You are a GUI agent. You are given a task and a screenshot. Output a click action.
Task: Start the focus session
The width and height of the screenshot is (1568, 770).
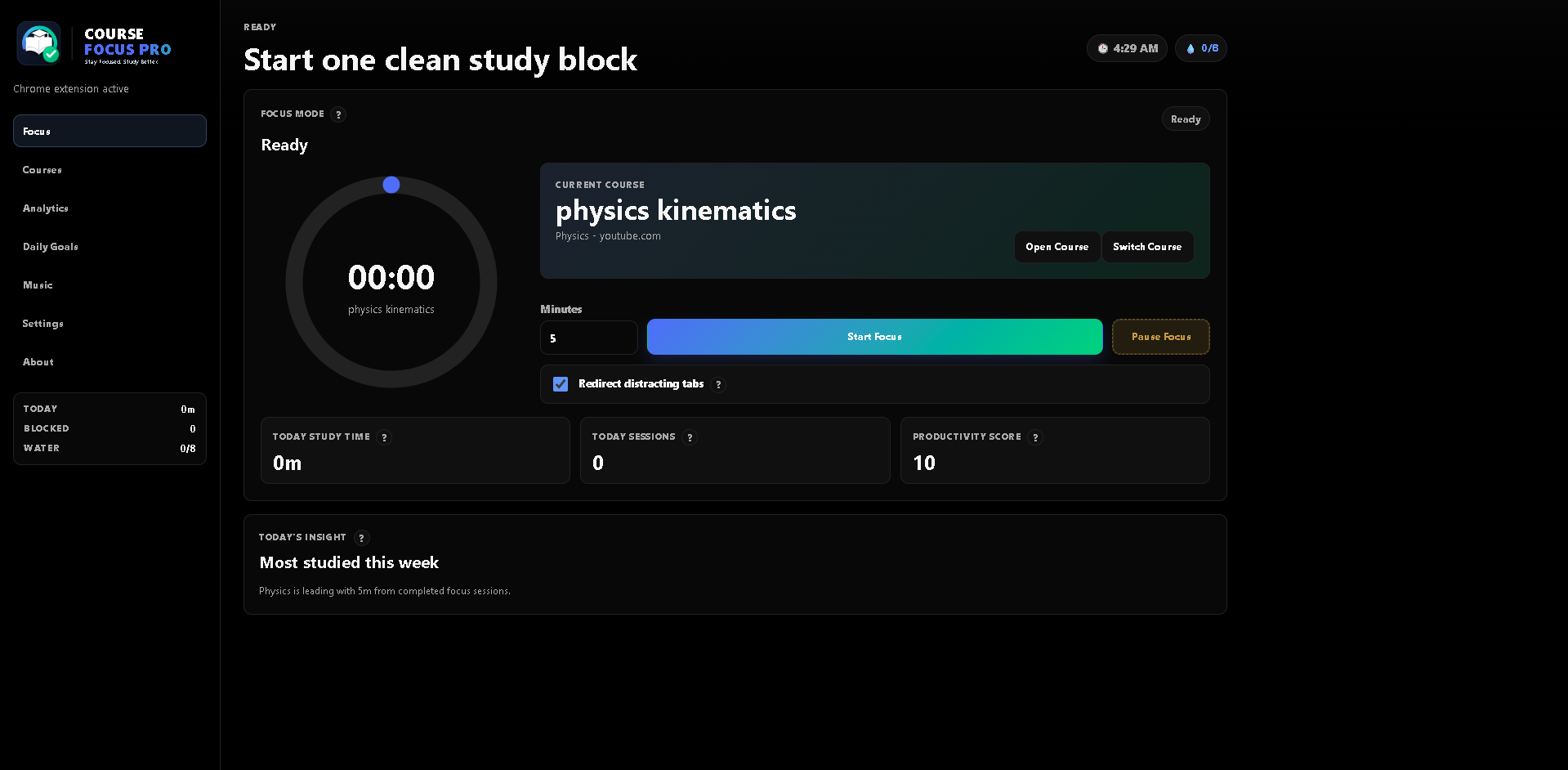point(874,337)
